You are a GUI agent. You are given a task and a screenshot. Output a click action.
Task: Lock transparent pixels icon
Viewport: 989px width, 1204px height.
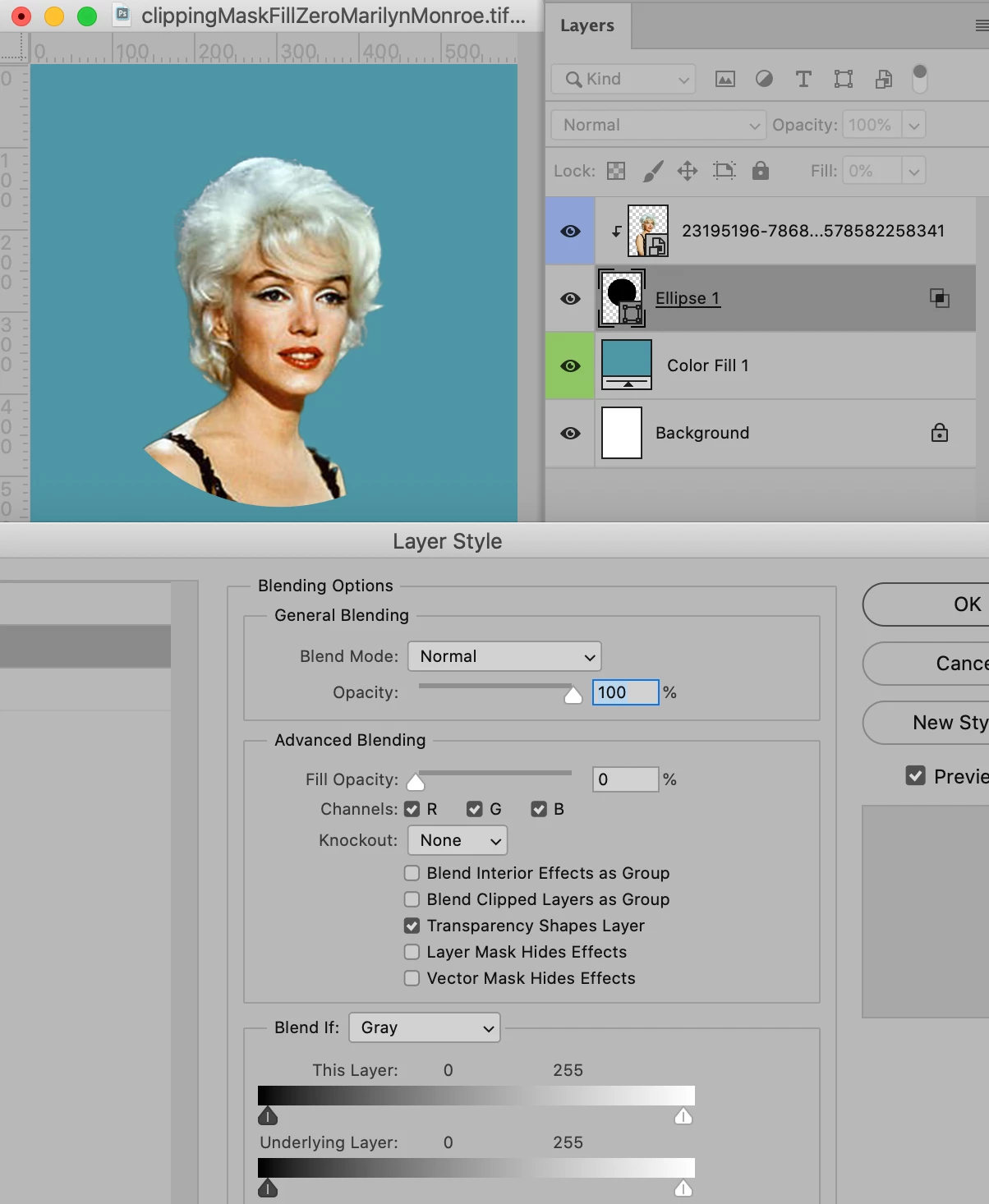point(616,171)
